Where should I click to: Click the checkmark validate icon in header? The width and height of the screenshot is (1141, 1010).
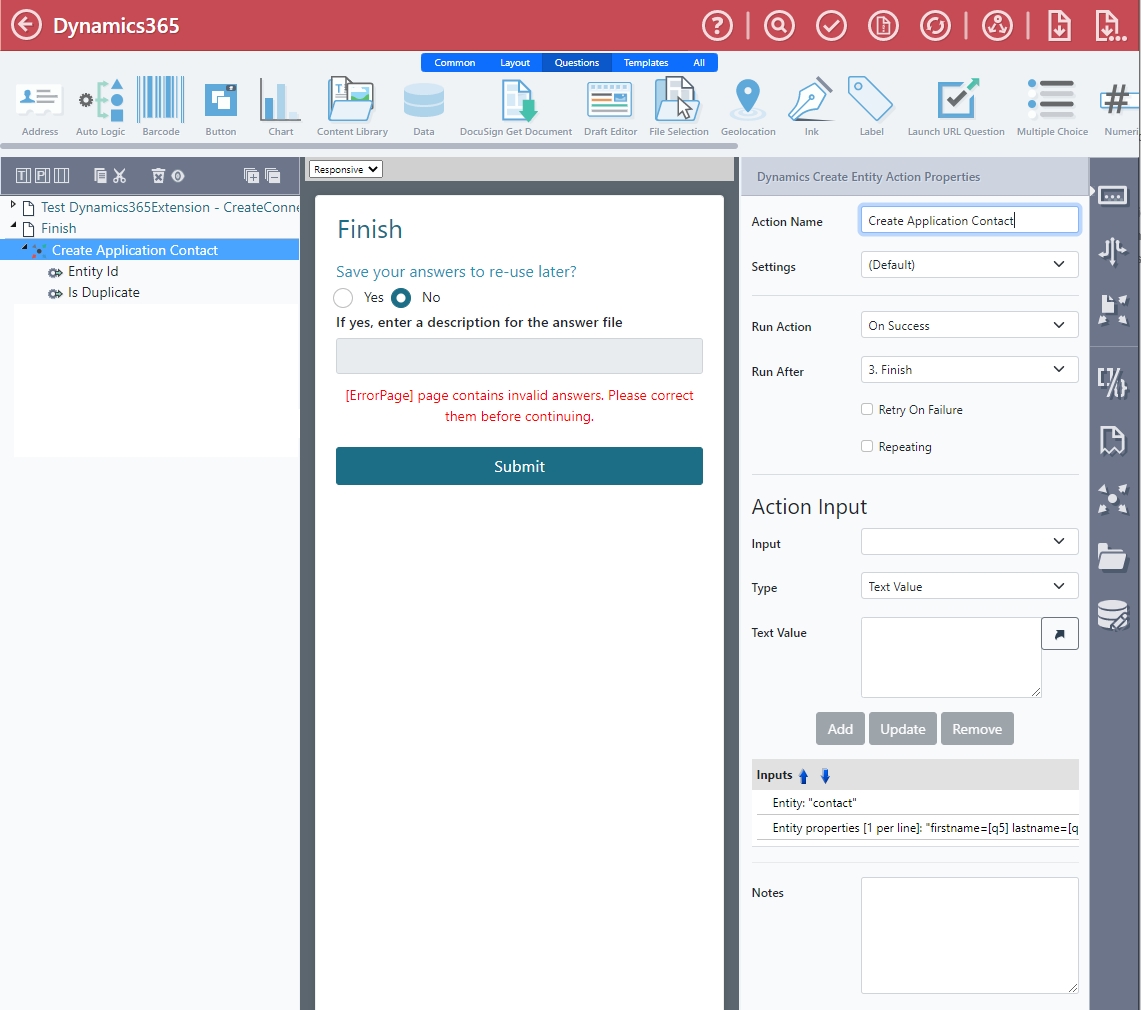[x=831, y=25]
